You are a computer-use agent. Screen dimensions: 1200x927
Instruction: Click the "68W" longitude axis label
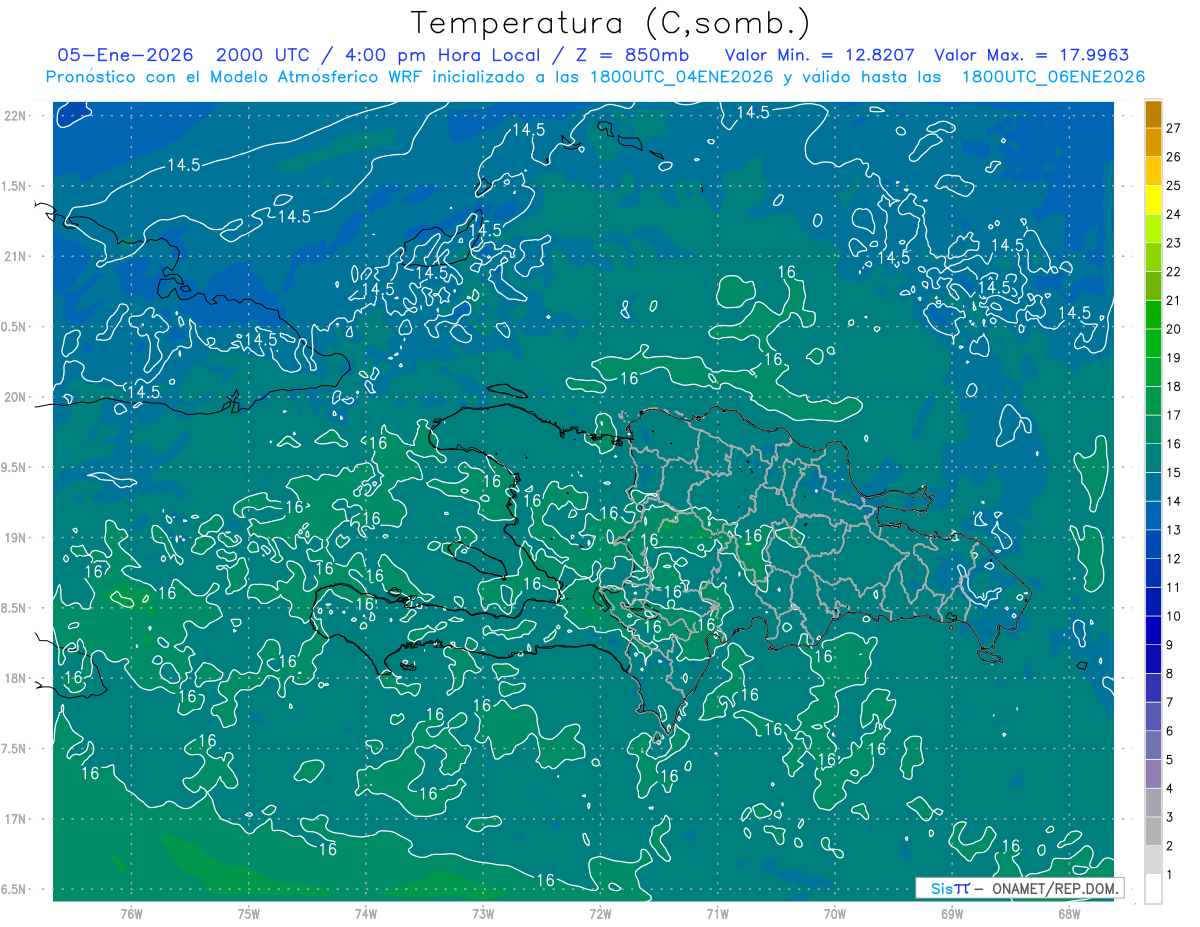point(1069,913)
